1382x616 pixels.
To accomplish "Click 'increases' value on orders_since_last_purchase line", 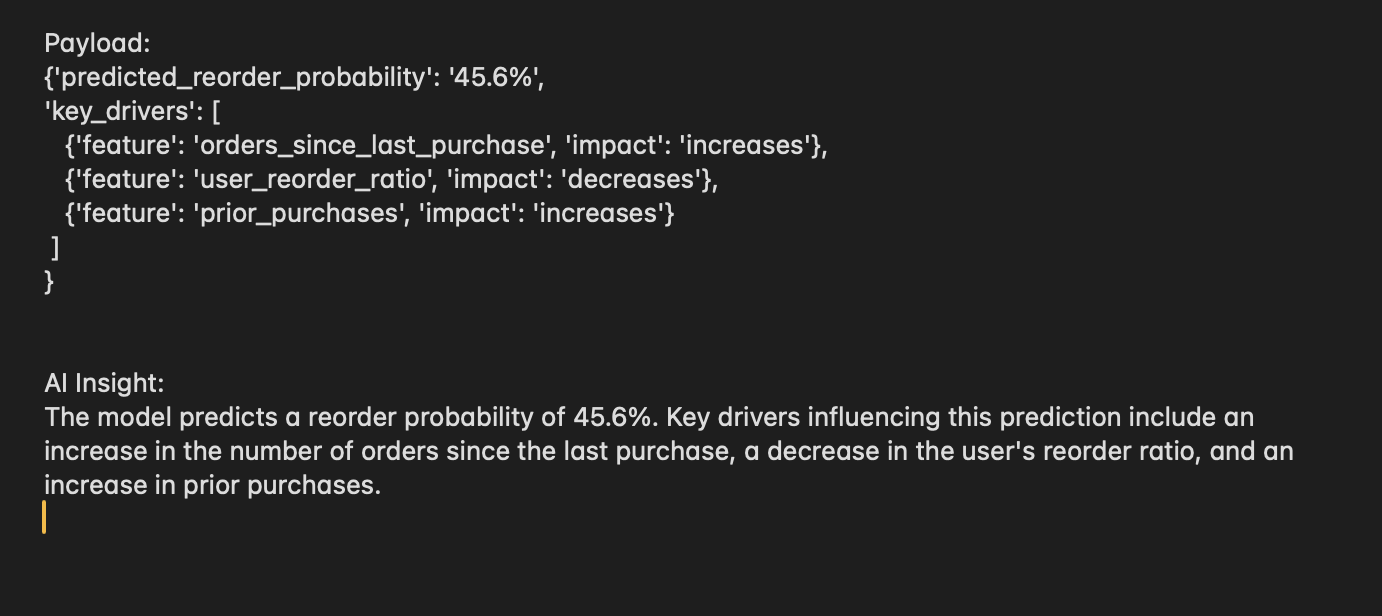I will pyautogui.click(x=744, y=145).
